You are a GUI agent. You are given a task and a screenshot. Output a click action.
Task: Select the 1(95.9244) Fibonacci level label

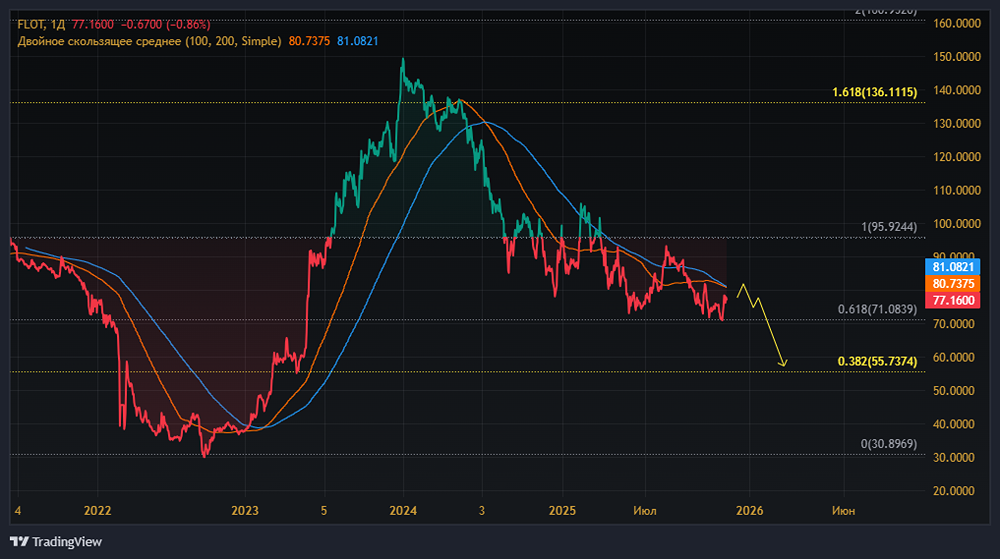coord(889,227)
